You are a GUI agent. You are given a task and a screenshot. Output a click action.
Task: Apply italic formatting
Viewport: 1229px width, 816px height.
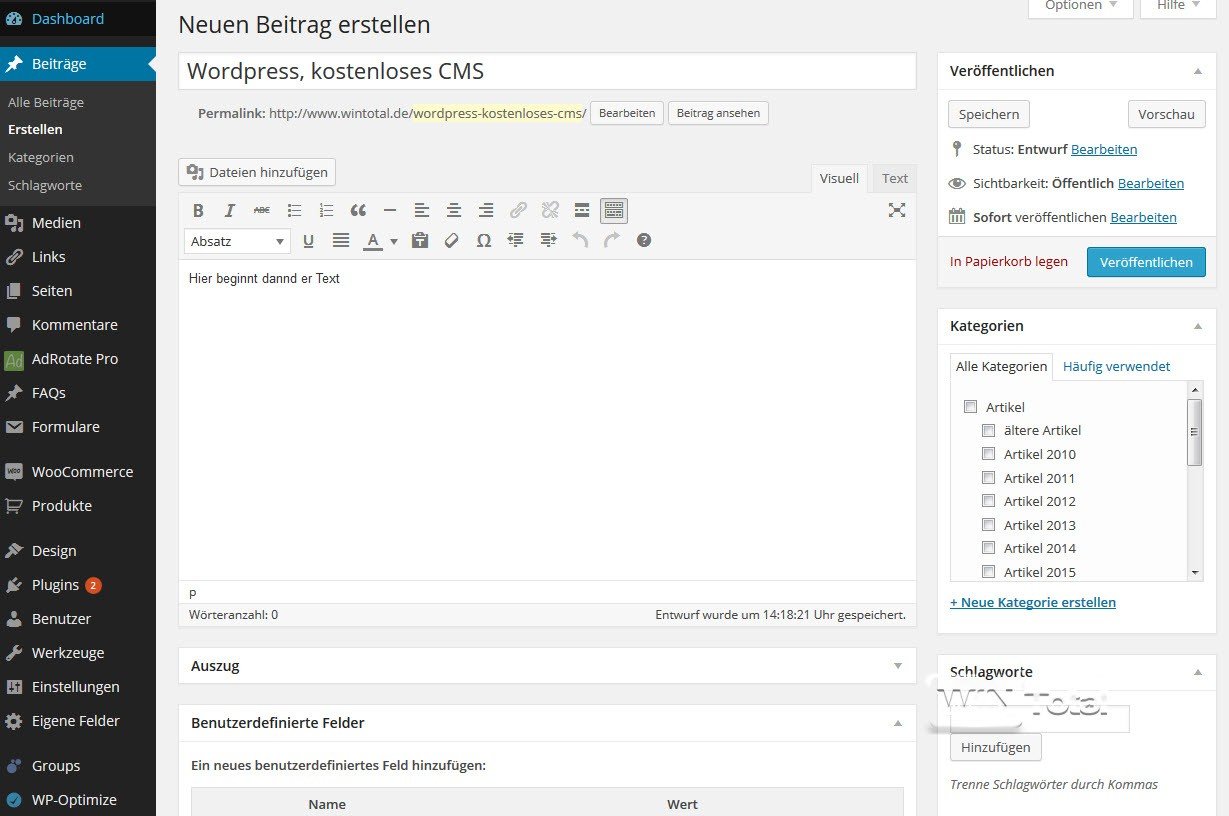click(x=230, y=210)
